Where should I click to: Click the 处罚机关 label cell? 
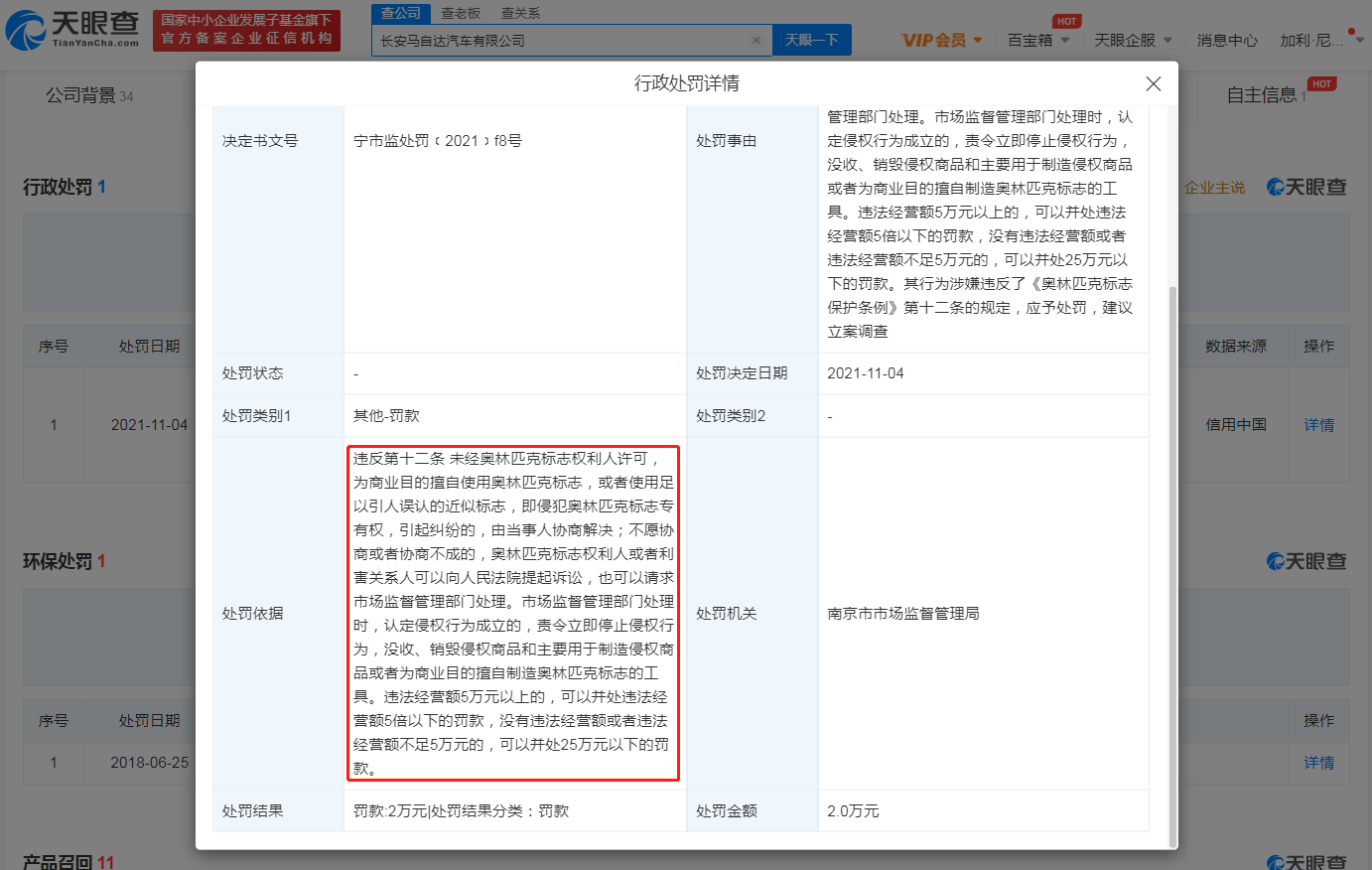[x=753, y=614]
